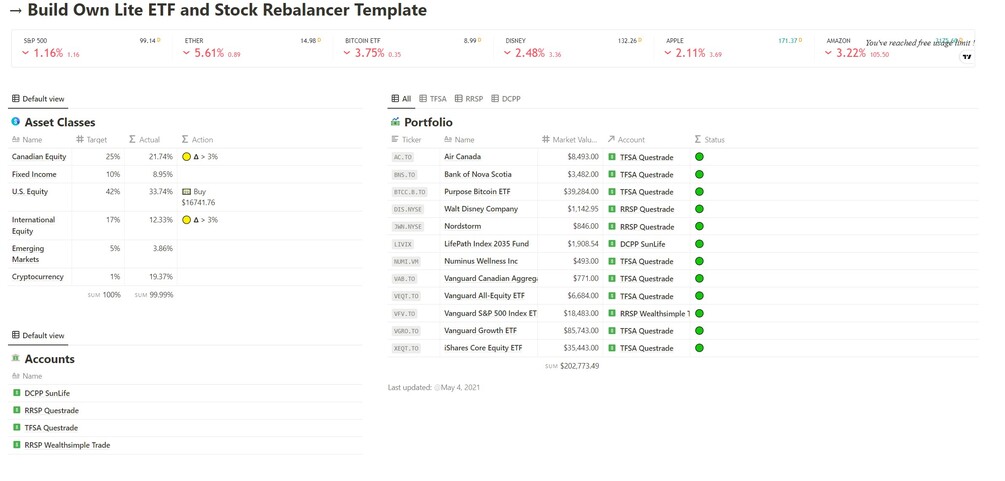This screenshot has width=1005, height=481.
Task: Select Default view tab above Asset Classes
Action: pos(38,99)
